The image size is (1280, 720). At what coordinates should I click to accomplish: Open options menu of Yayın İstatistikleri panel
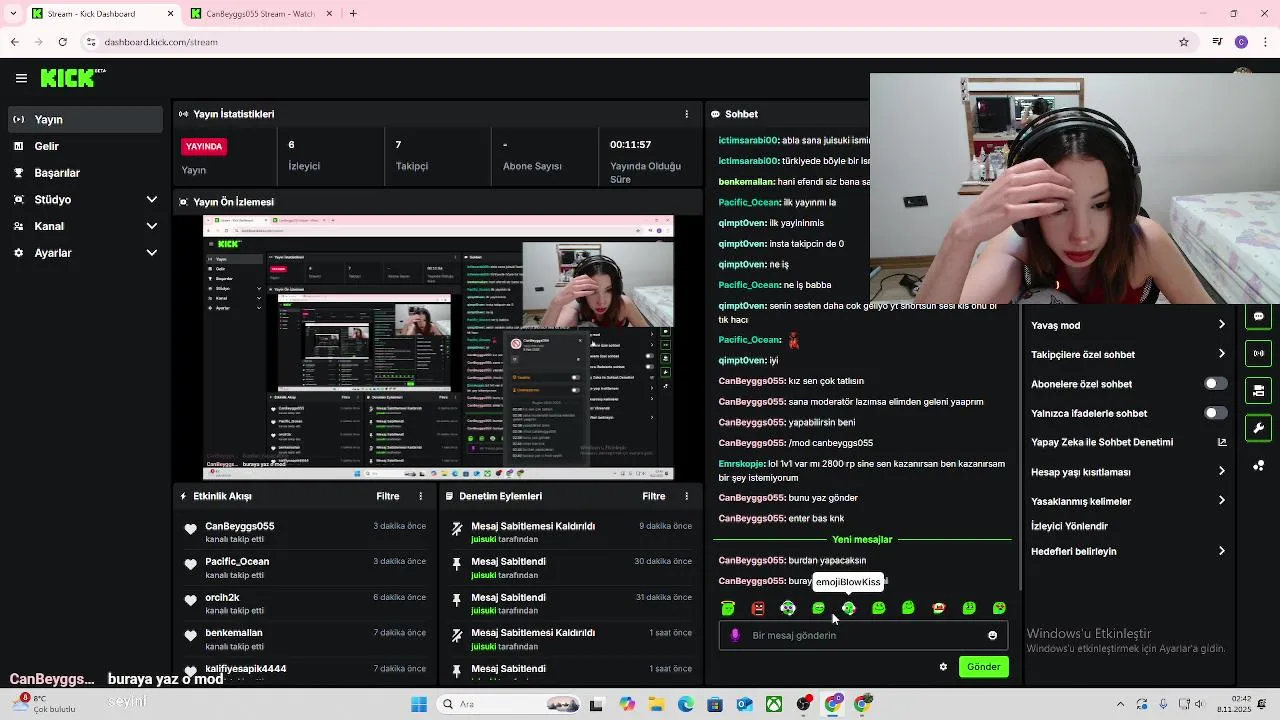[x=686, y=114]
